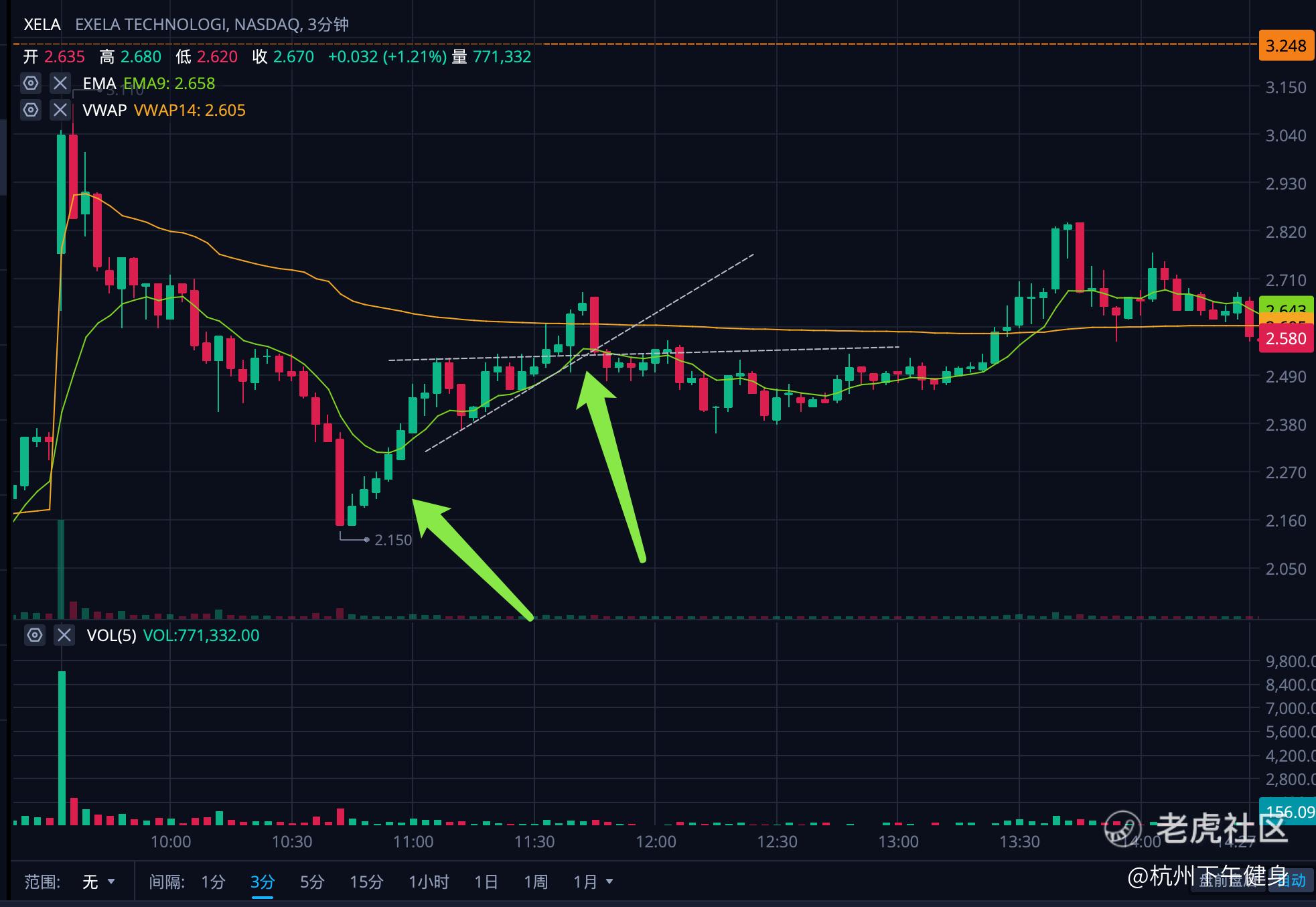The width and height of the screenshot is (1316, 907).
Task: Select the 1分 interval option
Action: click(x=213, y=882)
